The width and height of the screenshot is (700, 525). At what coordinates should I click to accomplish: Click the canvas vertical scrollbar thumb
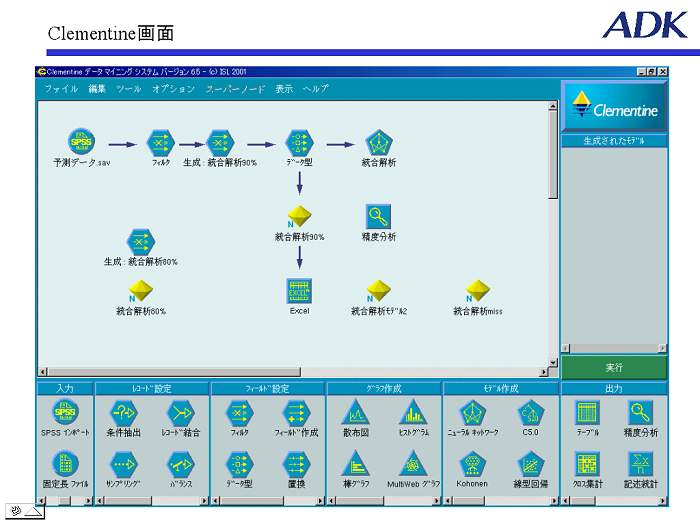553,154
